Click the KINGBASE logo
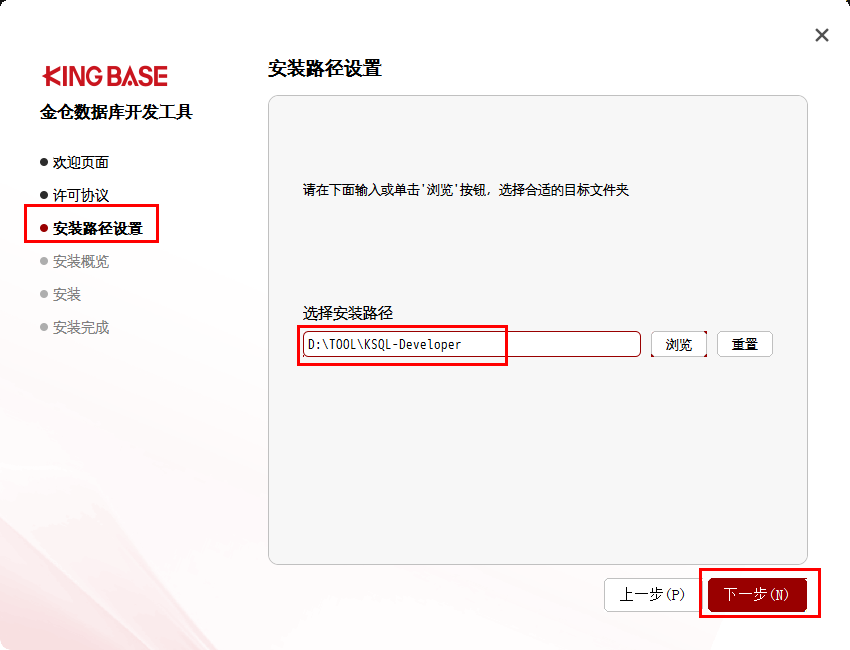 [105, 76]
